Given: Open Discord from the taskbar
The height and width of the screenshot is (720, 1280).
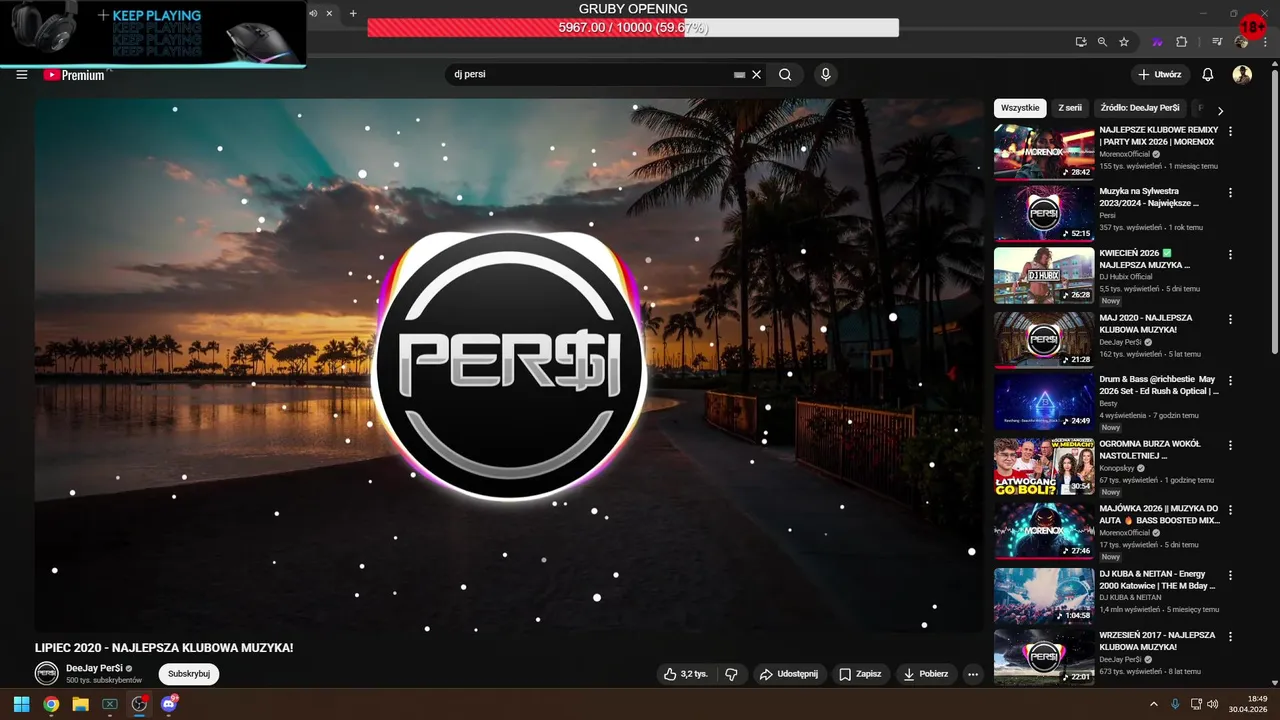Looking at the screenshot, I should pos(169,704).
